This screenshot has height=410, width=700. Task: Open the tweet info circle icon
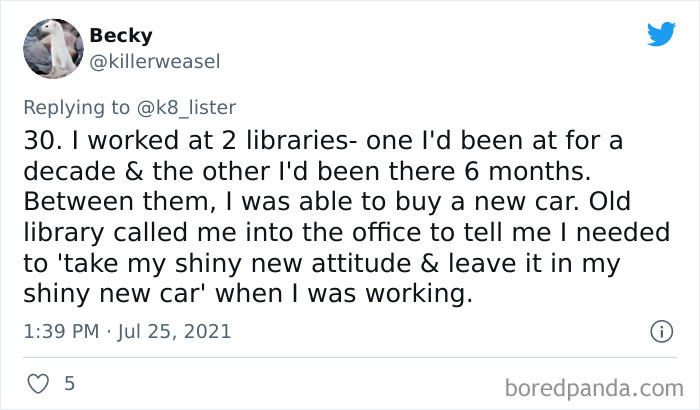pos(659,331)
